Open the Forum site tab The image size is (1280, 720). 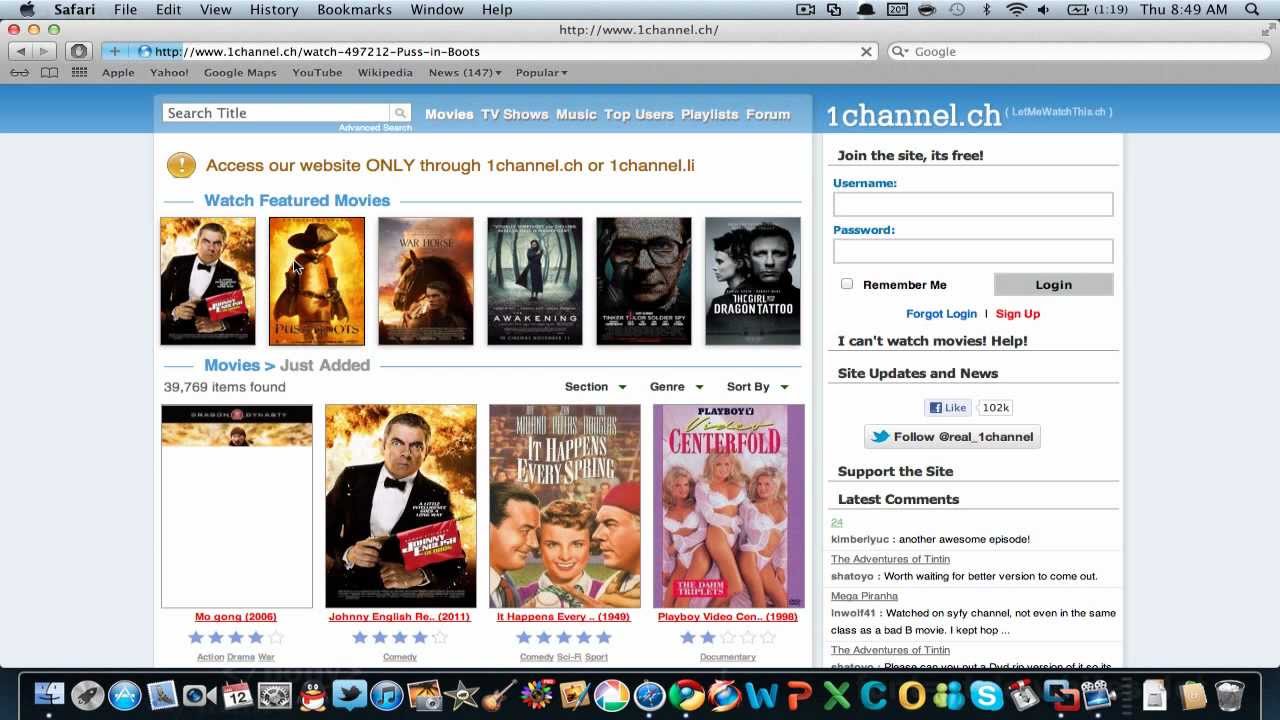(x=768, y=114)
